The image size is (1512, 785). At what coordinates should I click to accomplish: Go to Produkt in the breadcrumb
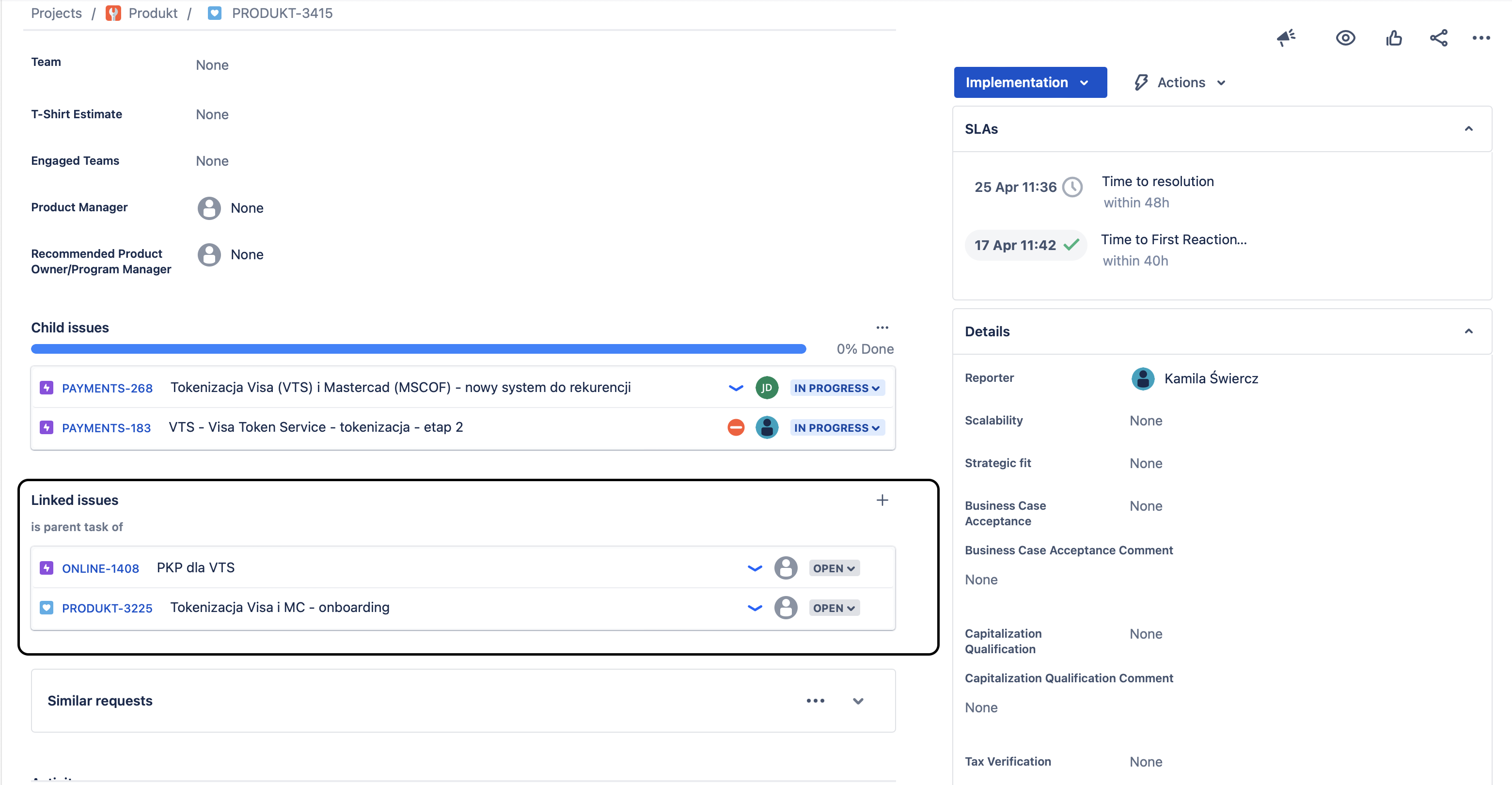click(153, 13)
